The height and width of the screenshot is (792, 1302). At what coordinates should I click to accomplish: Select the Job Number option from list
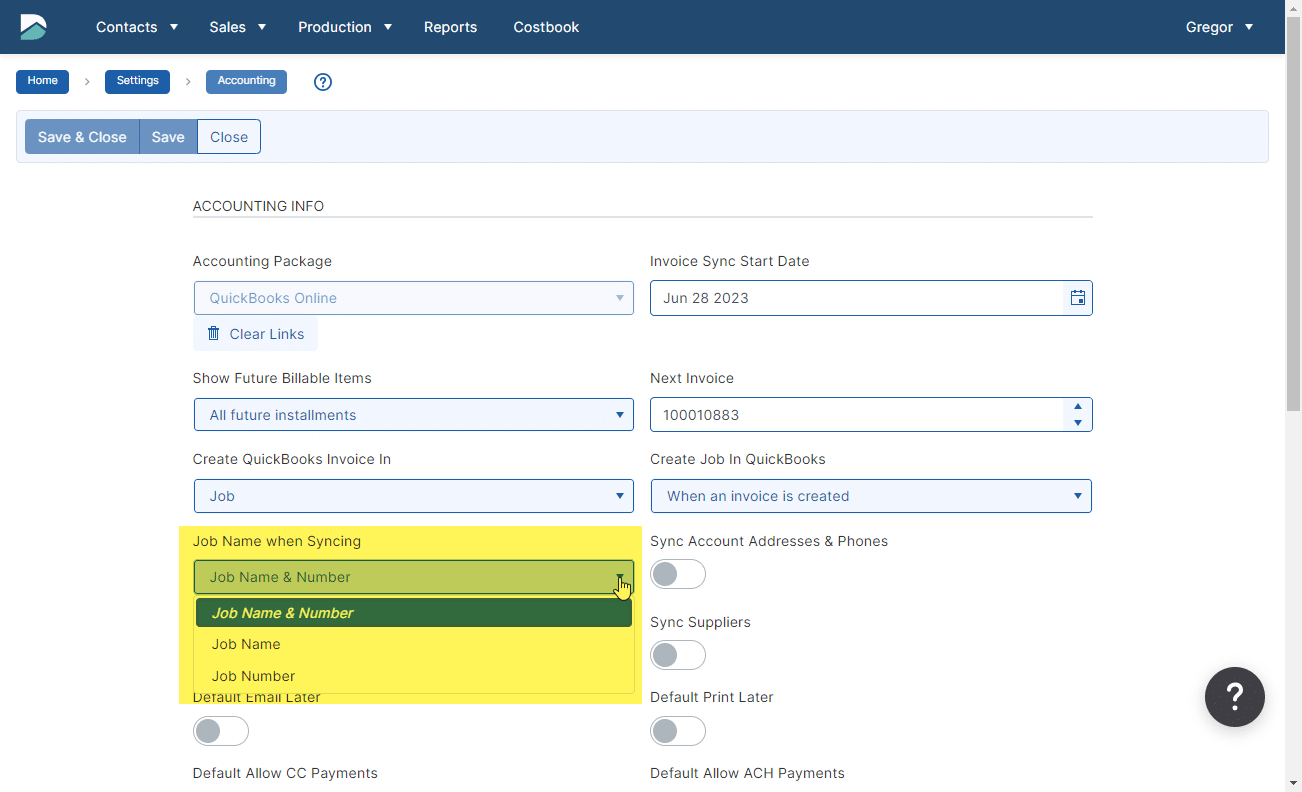[x=254, y=676]
